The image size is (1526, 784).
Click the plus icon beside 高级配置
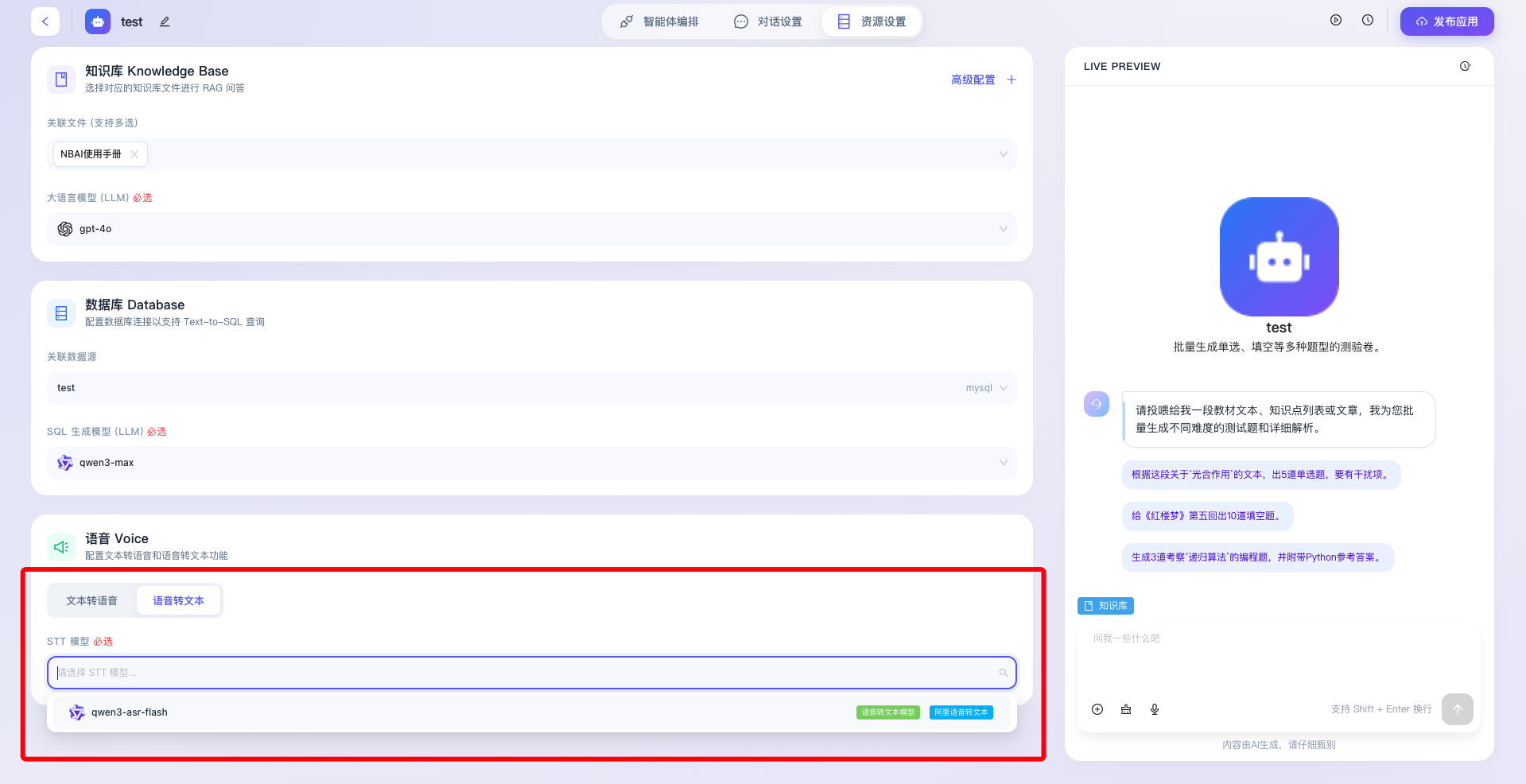[1012, 80]
